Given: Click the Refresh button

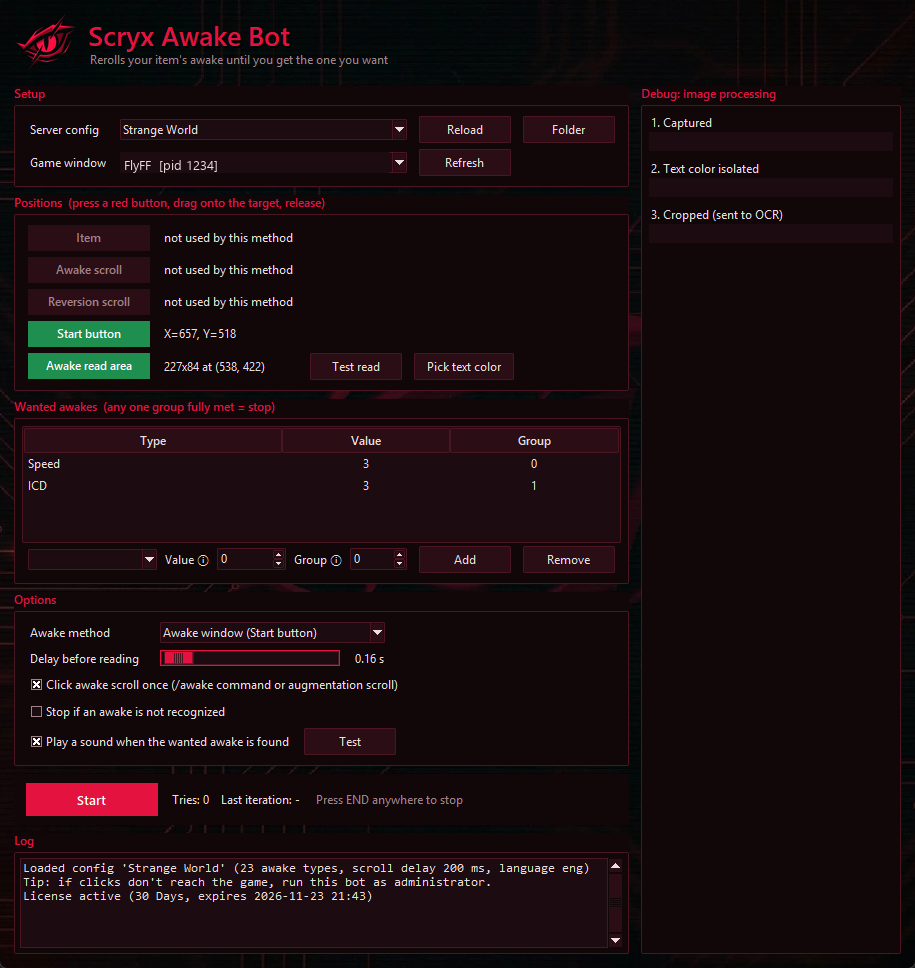Looking at the screenshot, I should pos(465,162).
